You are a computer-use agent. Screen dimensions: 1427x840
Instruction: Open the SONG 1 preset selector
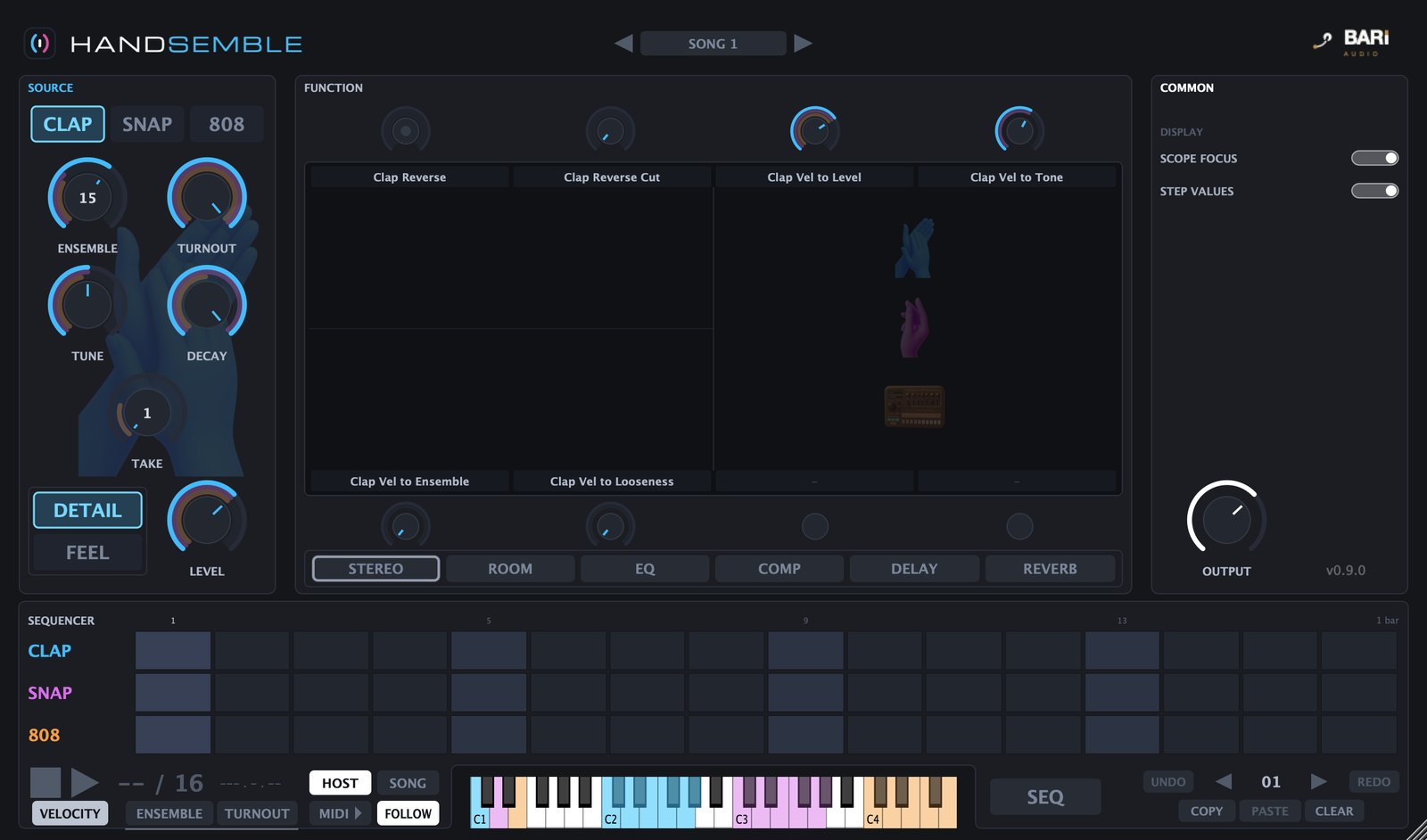(x=713, y=44)
